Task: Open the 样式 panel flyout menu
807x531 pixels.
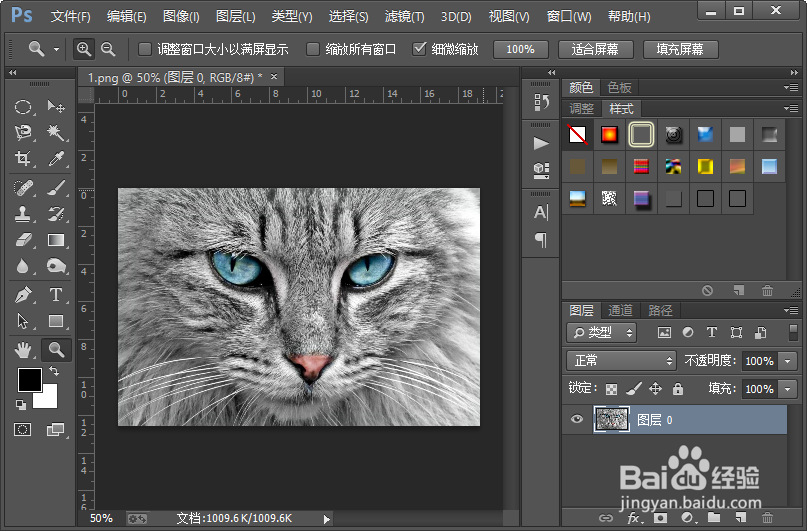Action: coord(791,109)
